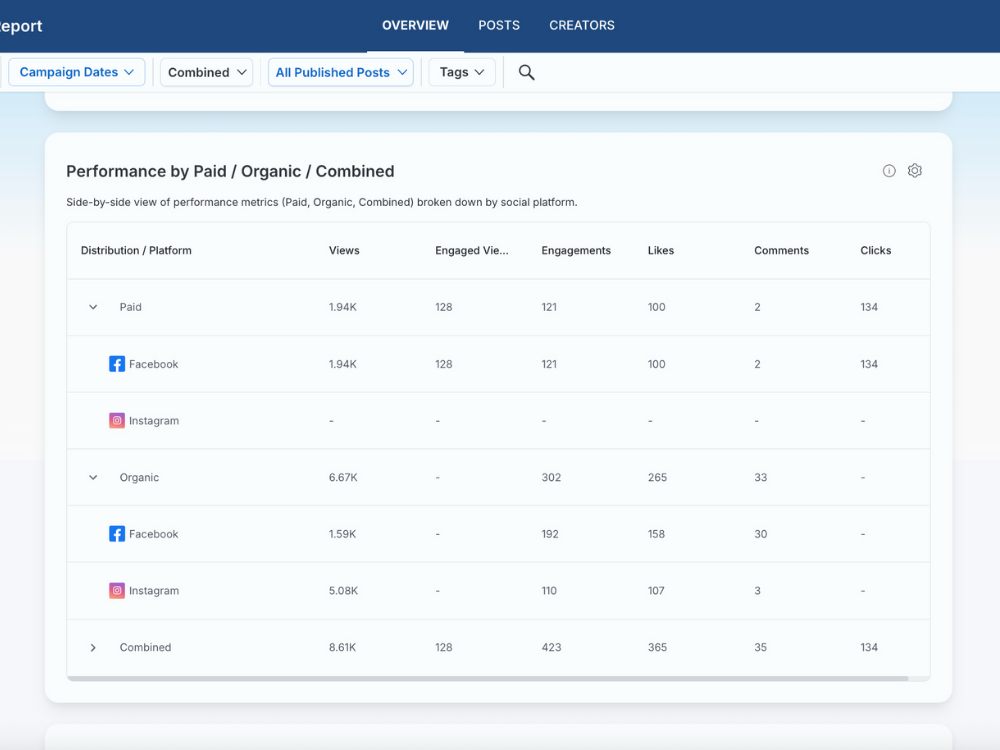Open the All Published Posts dropdown
The image size is (1000, 750).
[341, 72]
